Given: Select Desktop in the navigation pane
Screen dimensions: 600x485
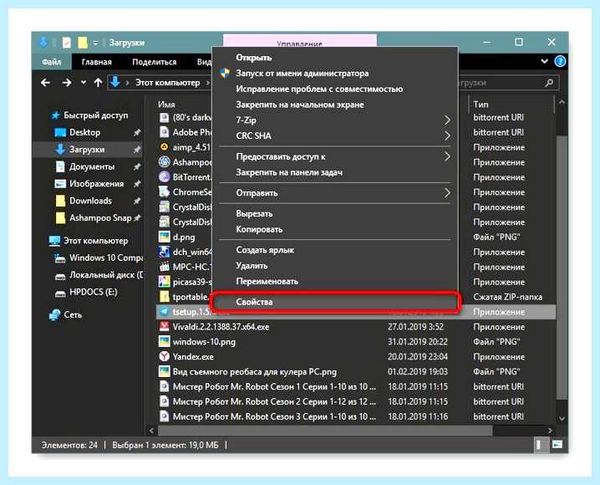Looking at the screenshot, I should click(85, 132).
